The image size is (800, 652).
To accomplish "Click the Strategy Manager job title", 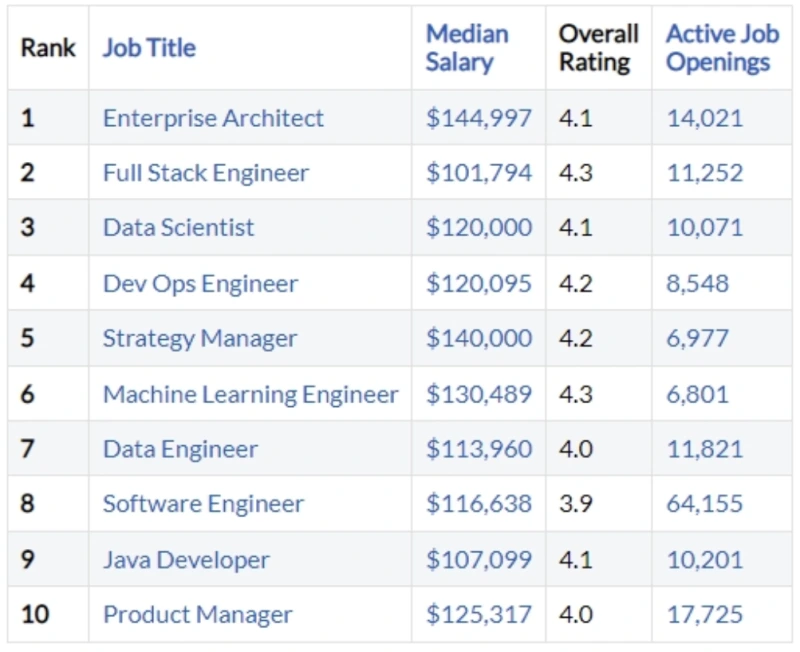I will click(x=200, y=338).
